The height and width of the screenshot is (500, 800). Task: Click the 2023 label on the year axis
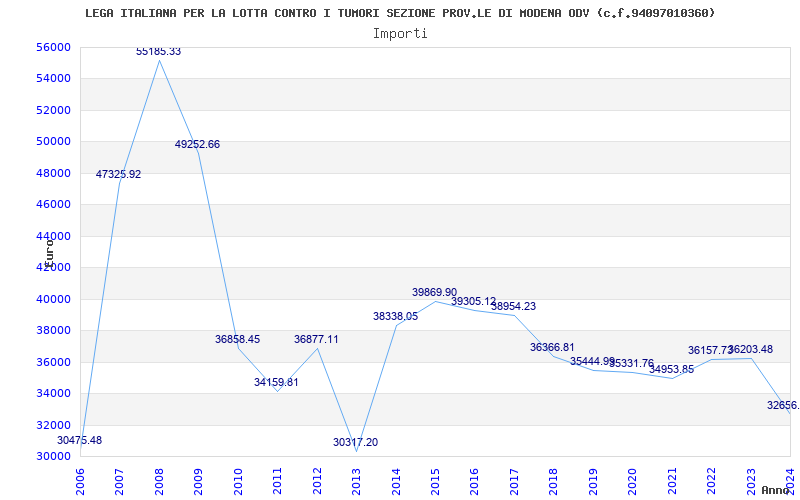751,482
